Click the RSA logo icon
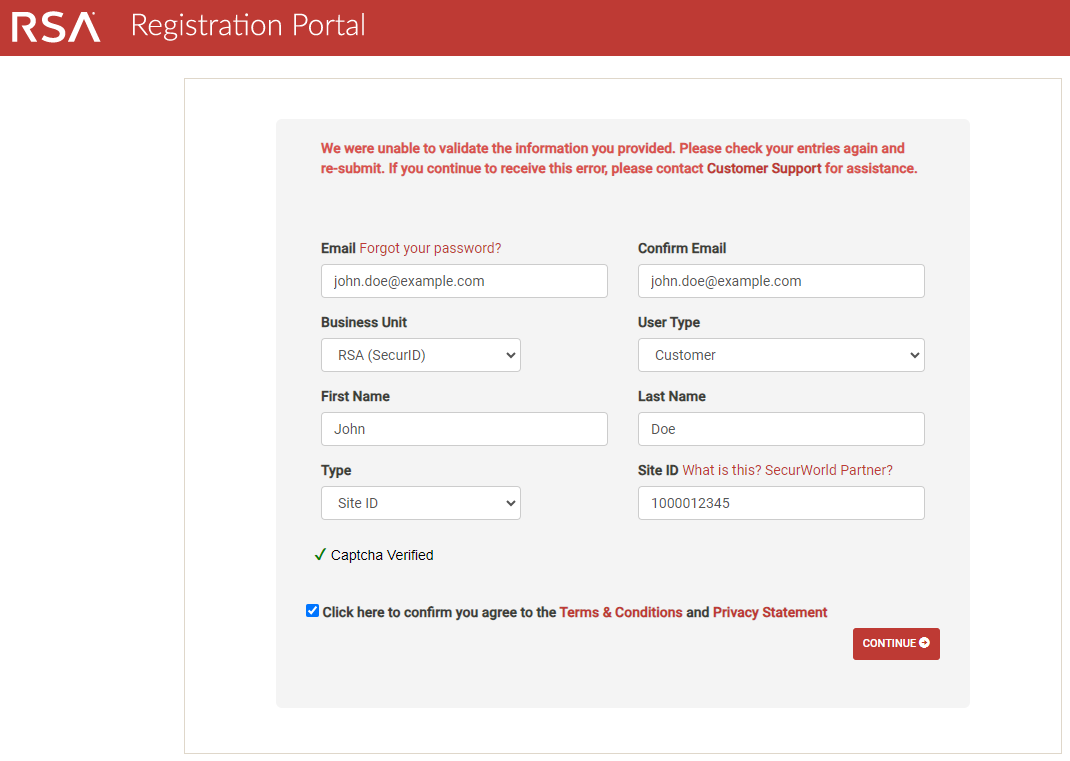 [x=55, y=27]
